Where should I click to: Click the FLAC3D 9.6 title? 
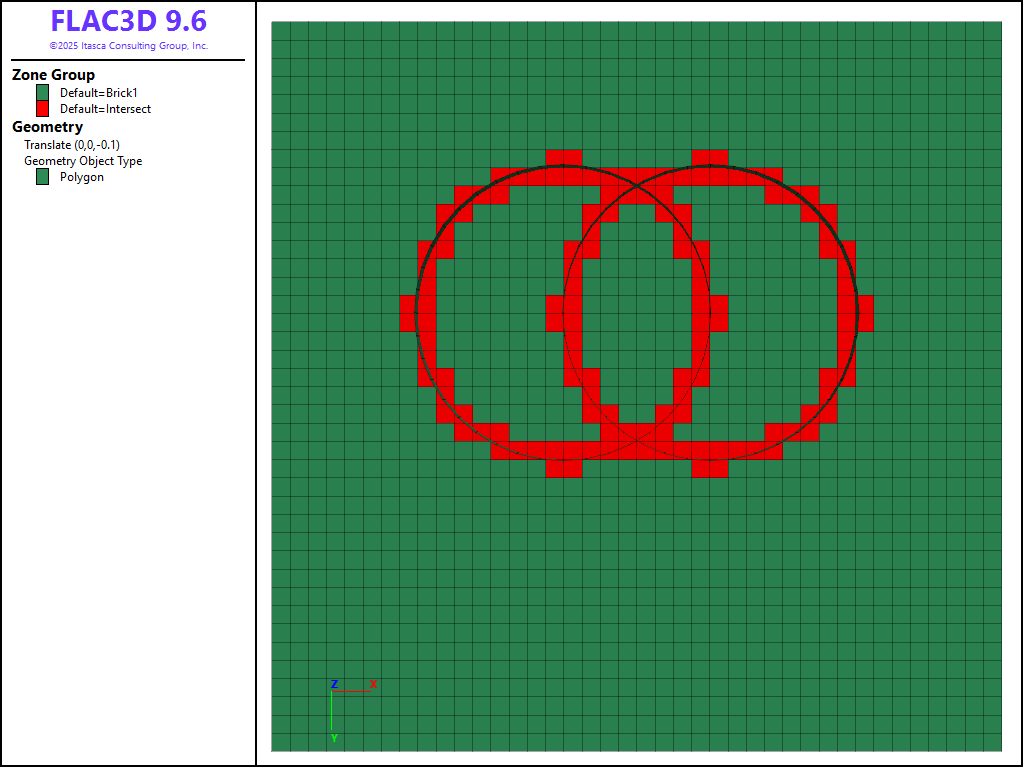coord(128,22)
